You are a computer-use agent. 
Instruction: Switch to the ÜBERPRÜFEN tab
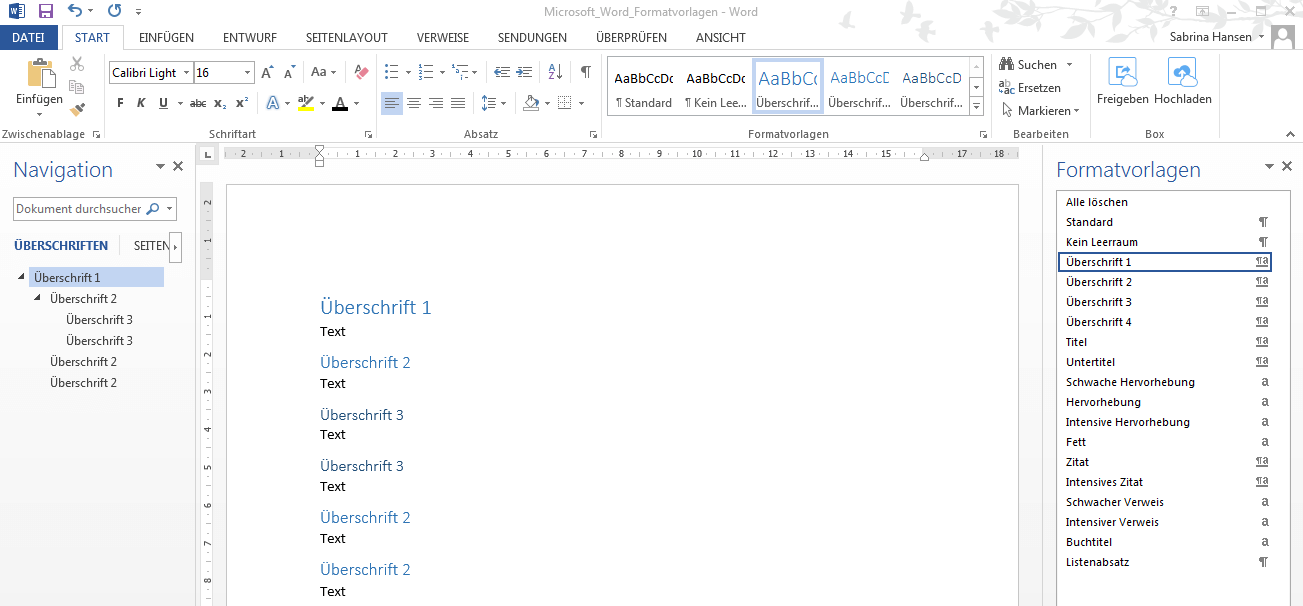tap(631, 37)
